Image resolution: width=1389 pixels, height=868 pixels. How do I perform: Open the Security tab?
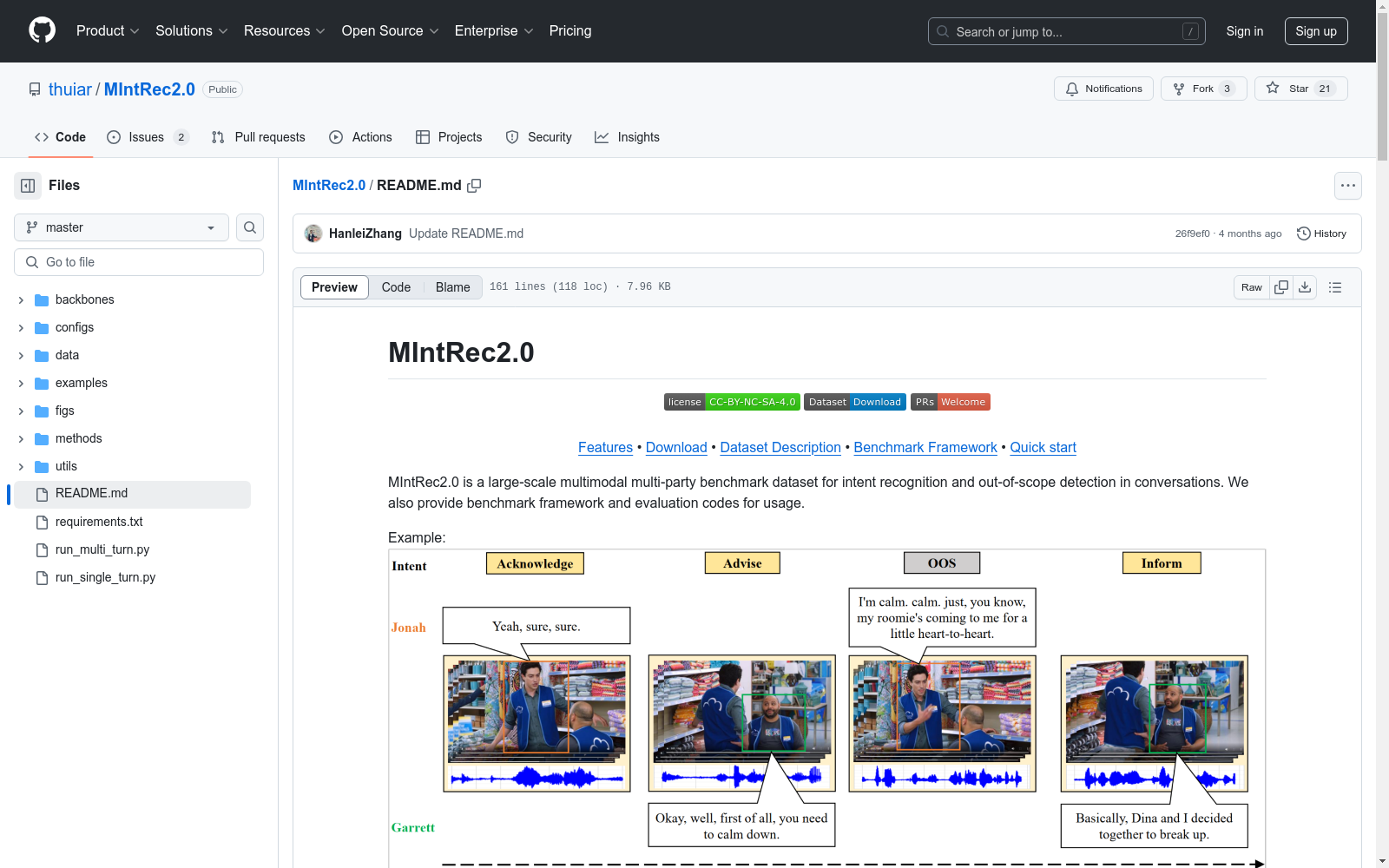(538, 137)
